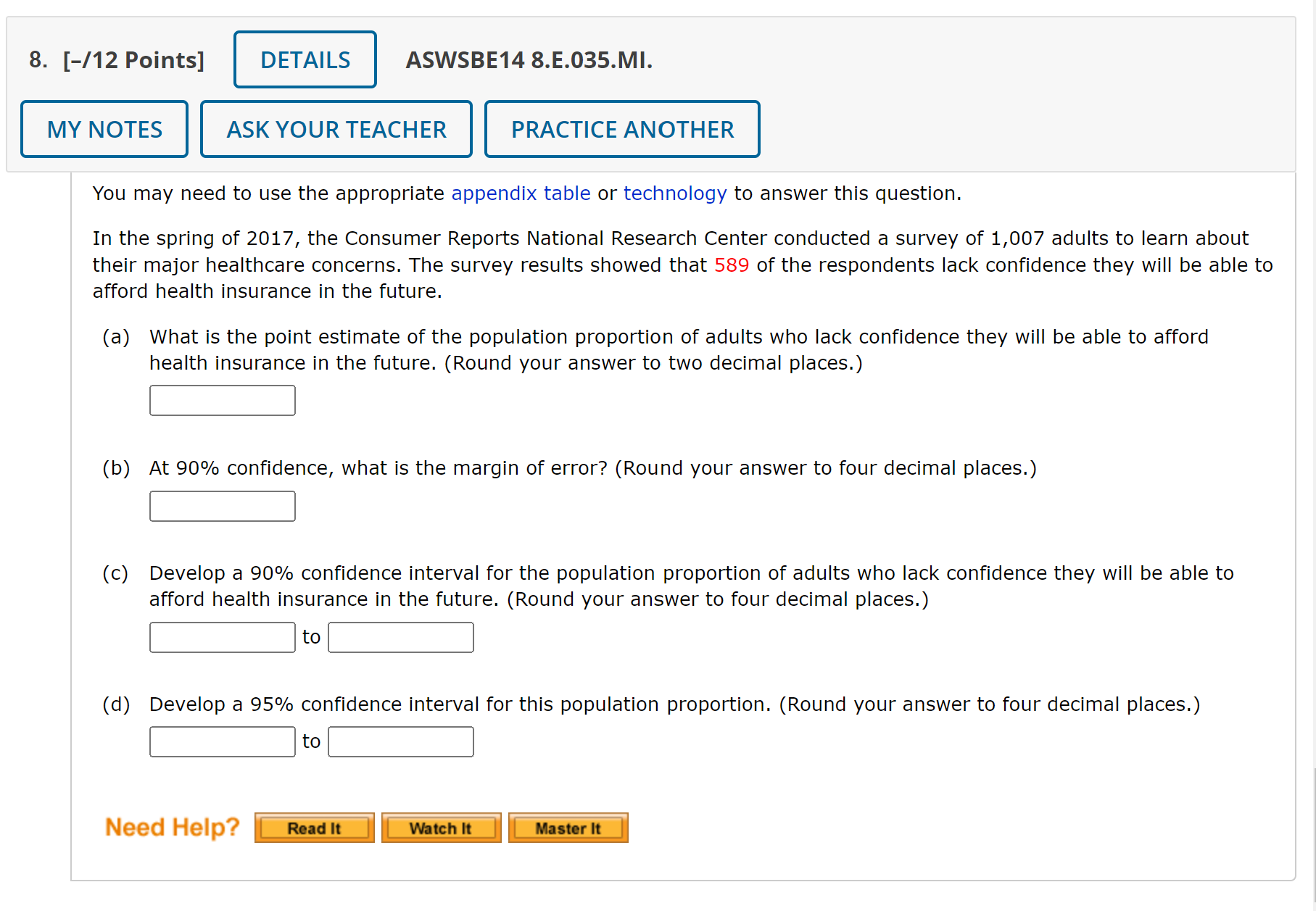
Task: Click the [-/12 Points] score indicator
Action: pyautogui.click(x=133, y=61)
